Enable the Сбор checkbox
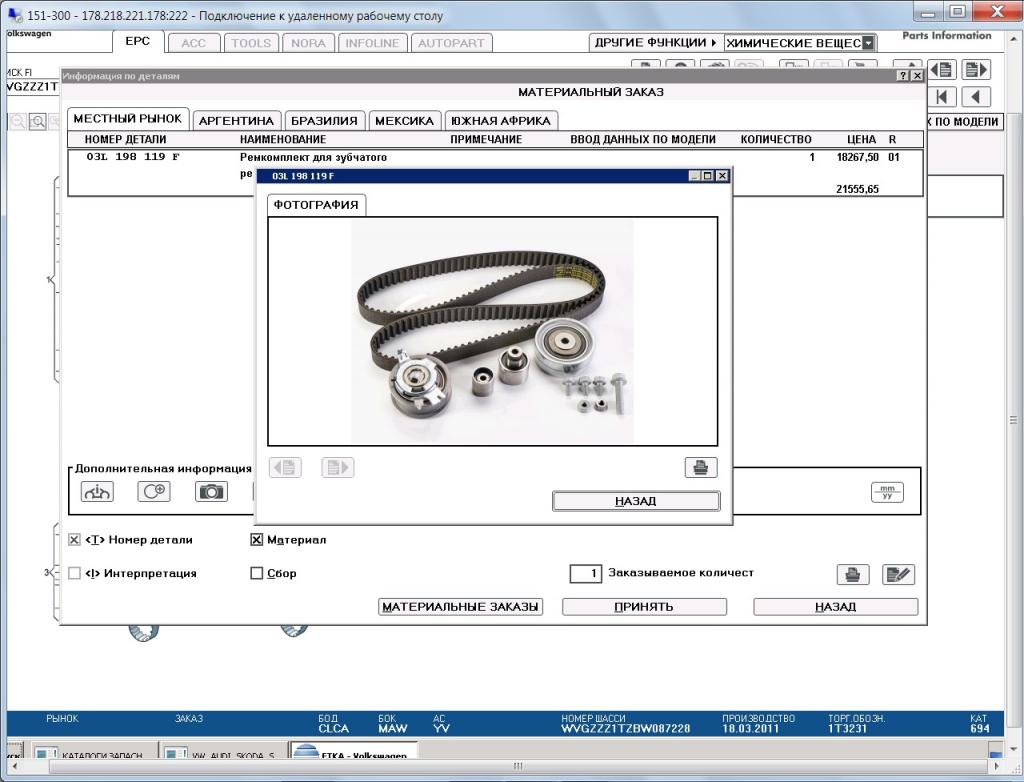The image size is (1024, 782). (257, 573)
